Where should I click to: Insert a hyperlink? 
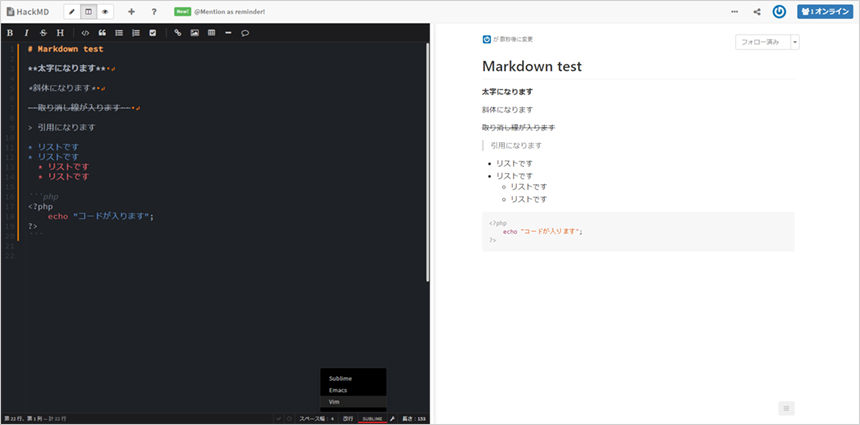(178, 33)
